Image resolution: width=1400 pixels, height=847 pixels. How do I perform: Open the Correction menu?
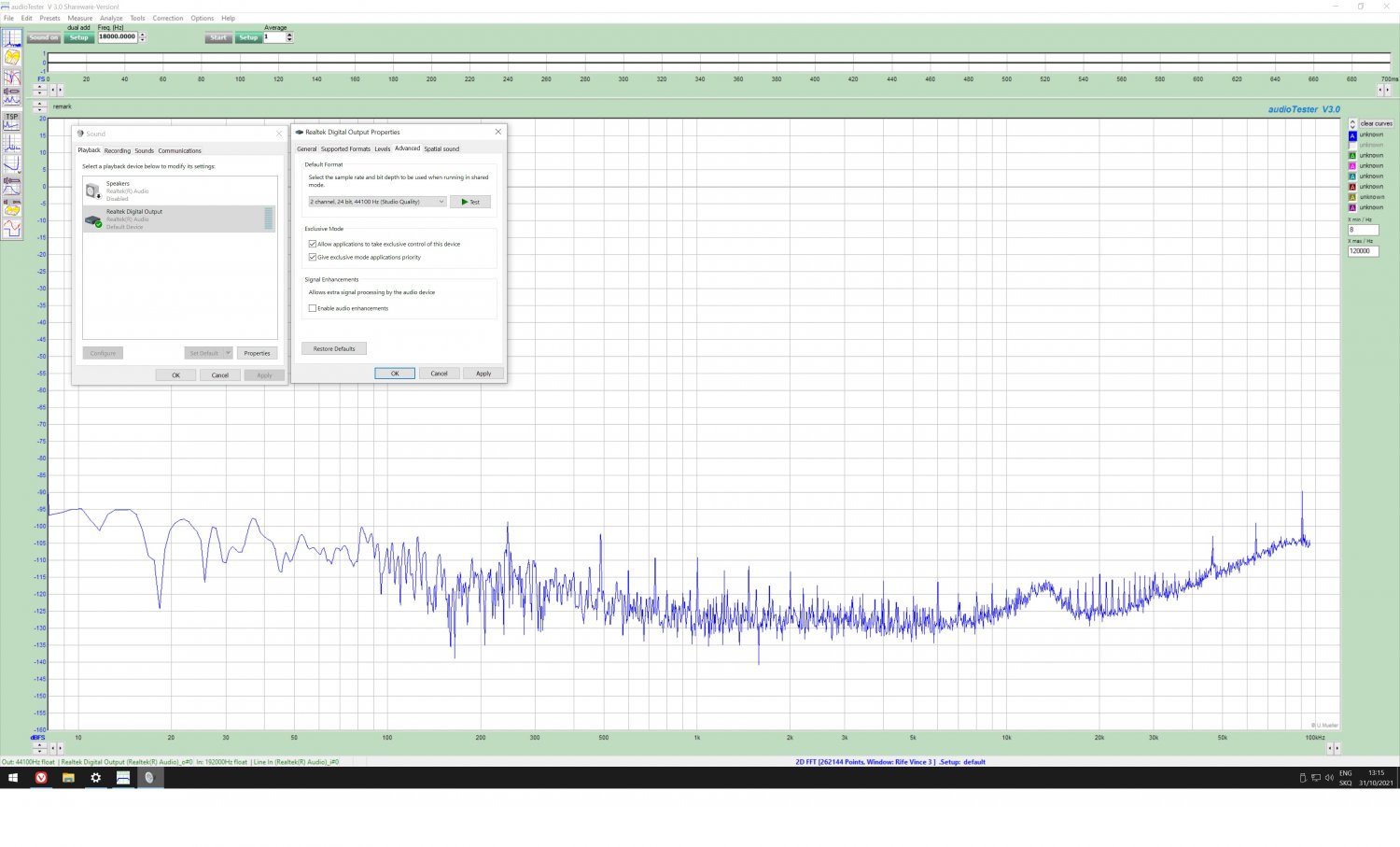coord(168,18)
